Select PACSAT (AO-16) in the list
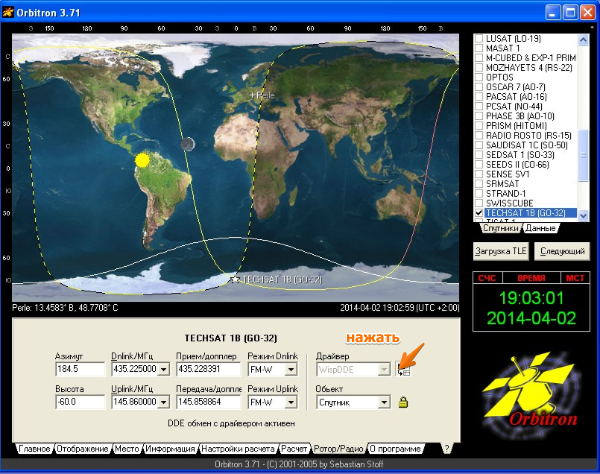This screenshot has height=474, width=600. tap(516, 96)
